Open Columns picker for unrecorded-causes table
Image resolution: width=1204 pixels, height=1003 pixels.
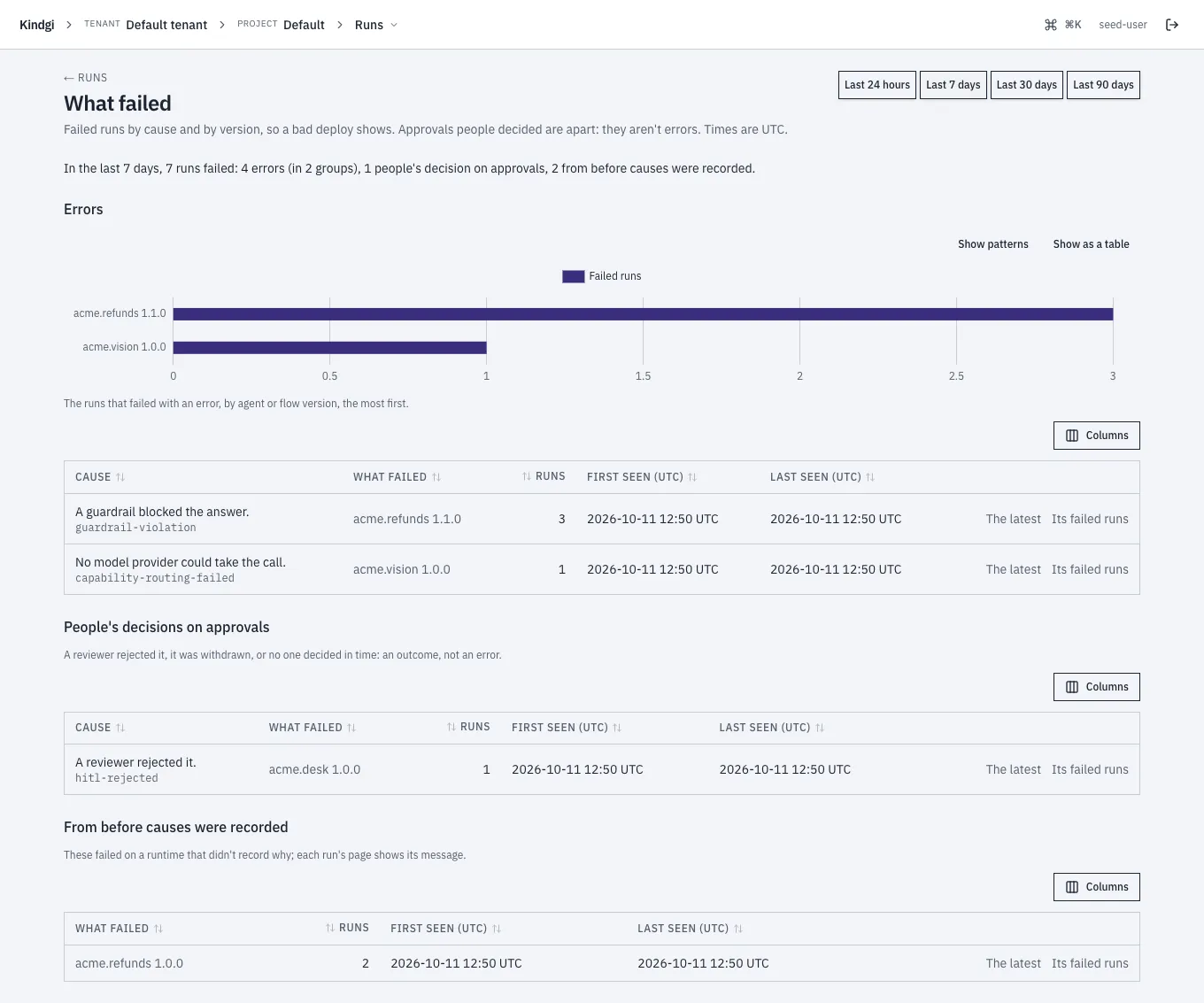point(1096,887)
